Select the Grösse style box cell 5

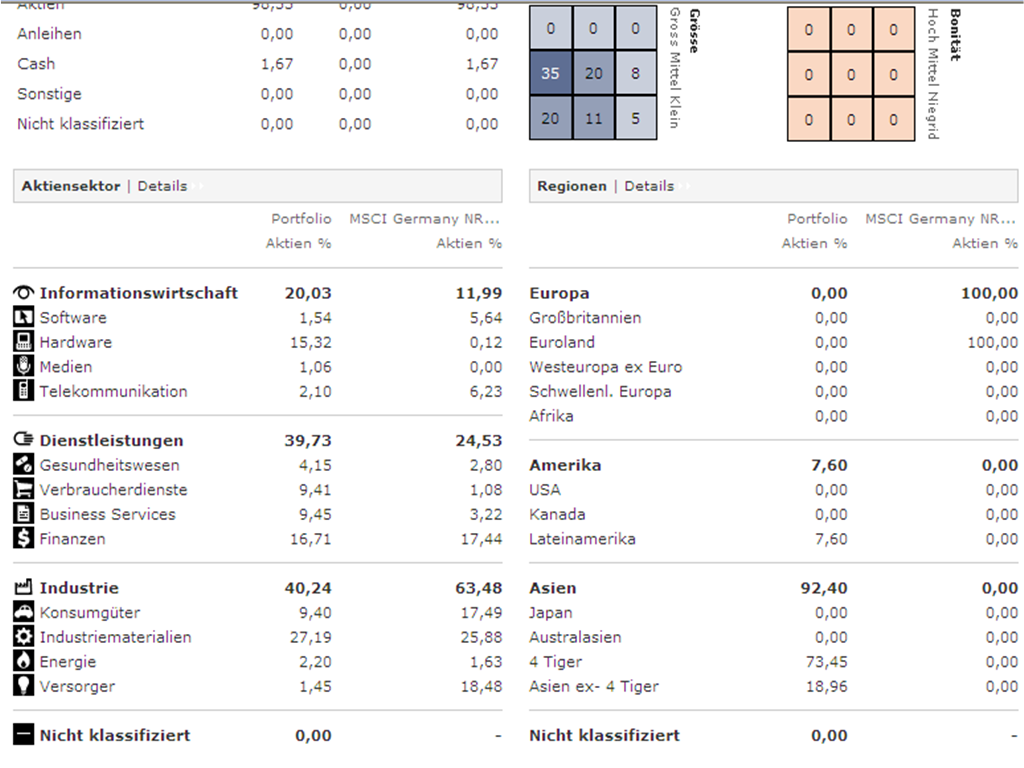(x=635, y=118)
